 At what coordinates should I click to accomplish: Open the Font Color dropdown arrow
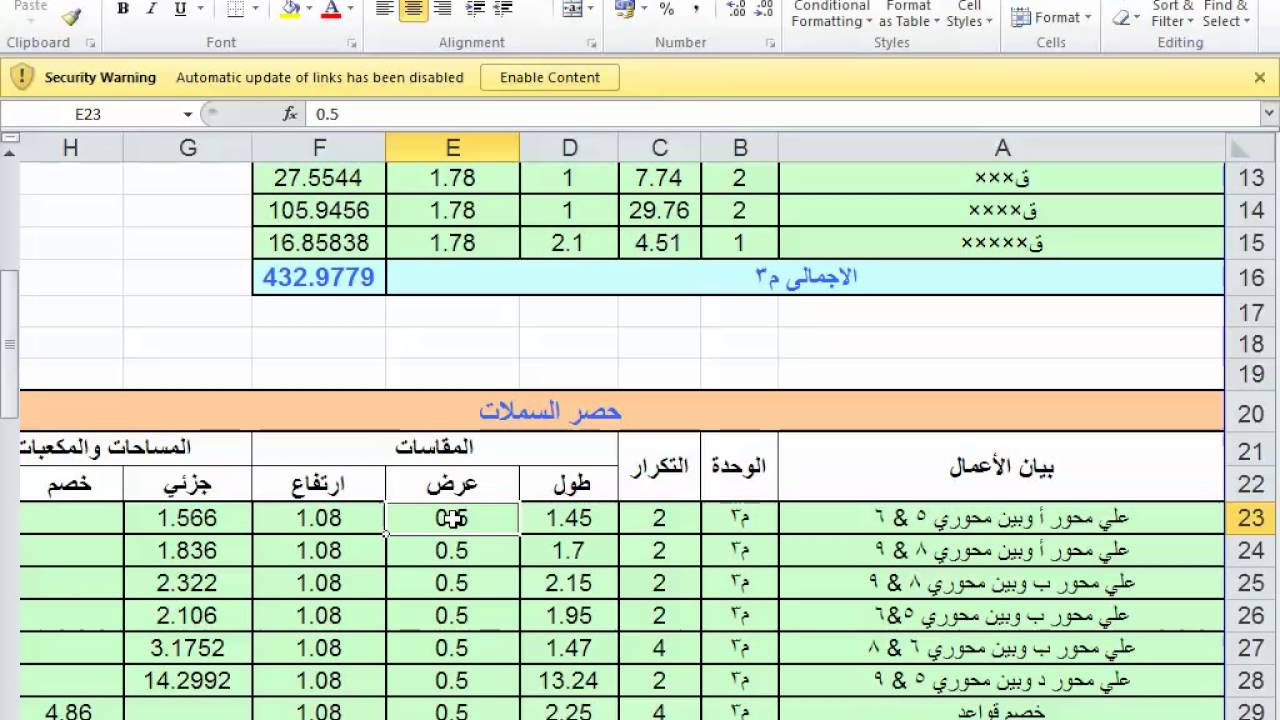click(x=352, y=9)
